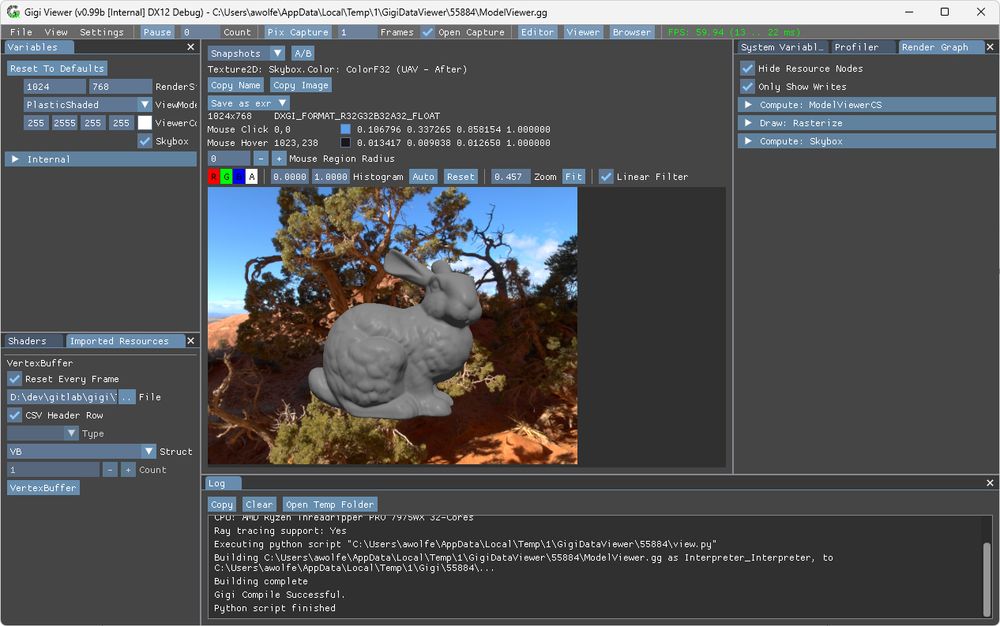The image size is (1000, 626).
Task: Toggle the Skybox checkbox
Action: click(x=145, y=141)
